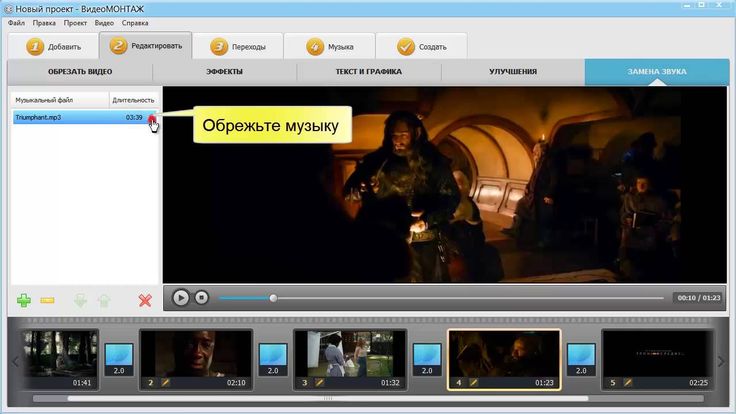Open the ТЕКСТ И ГРАФИКА sub-tab
This screenshot has height=414, width=736.
pos(368,72)
